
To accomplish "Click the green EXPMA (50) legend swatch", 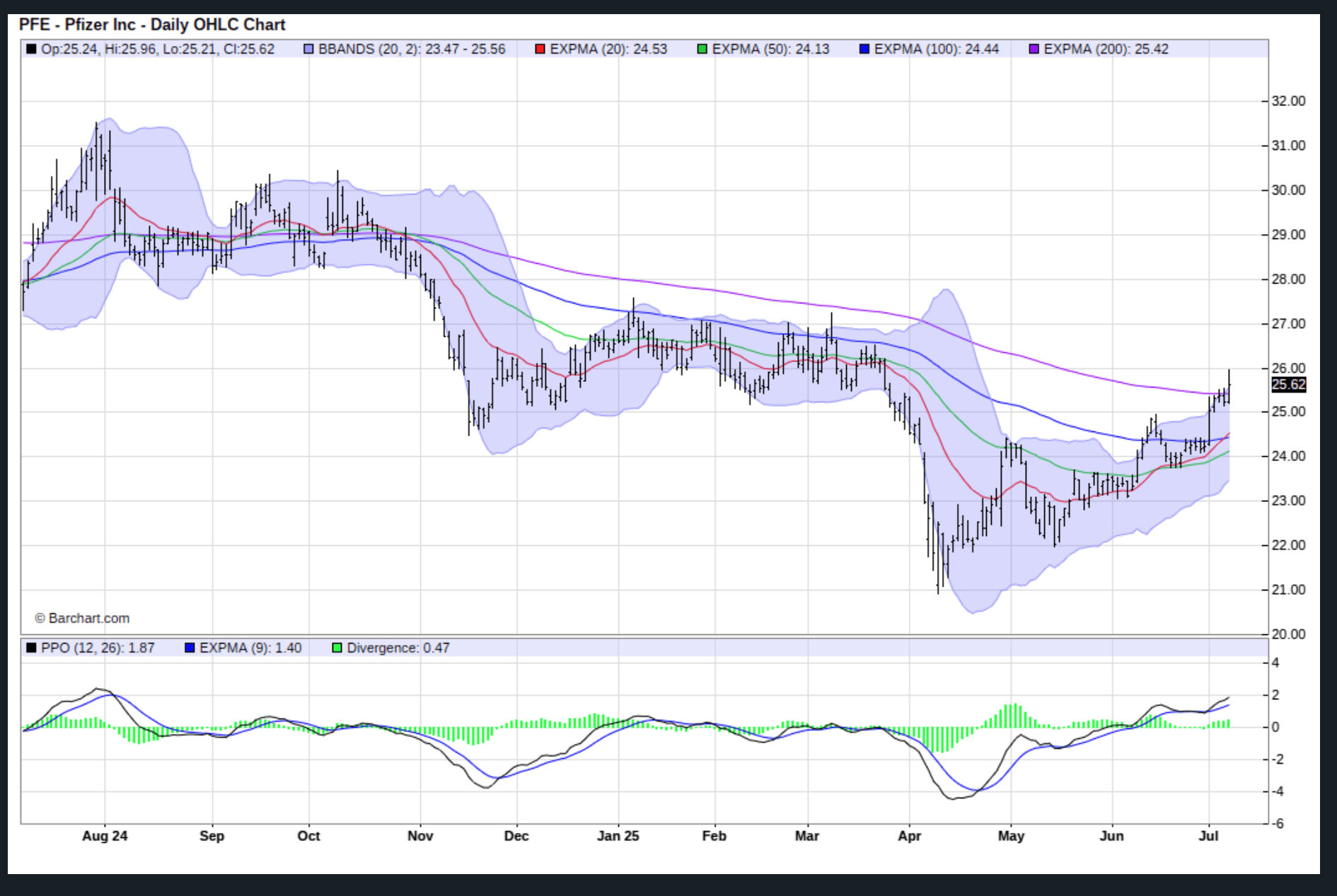I will coord(702,50).
